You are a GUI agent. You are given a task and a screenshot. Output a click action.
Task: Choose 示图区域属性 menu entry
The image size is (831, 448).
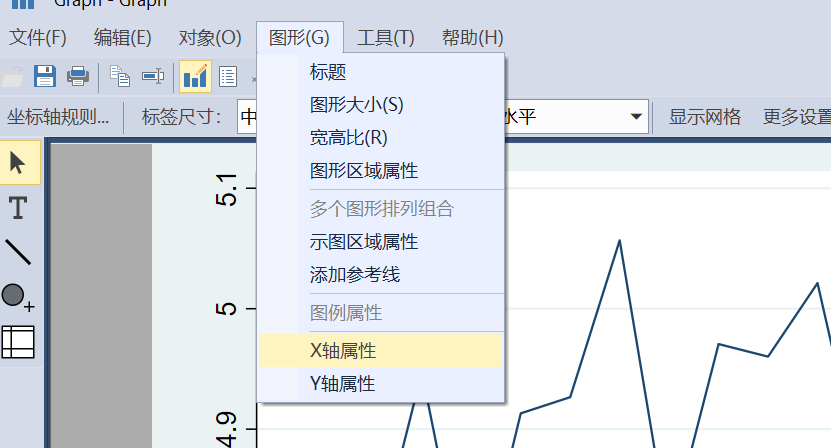click(x=381, y=242)
